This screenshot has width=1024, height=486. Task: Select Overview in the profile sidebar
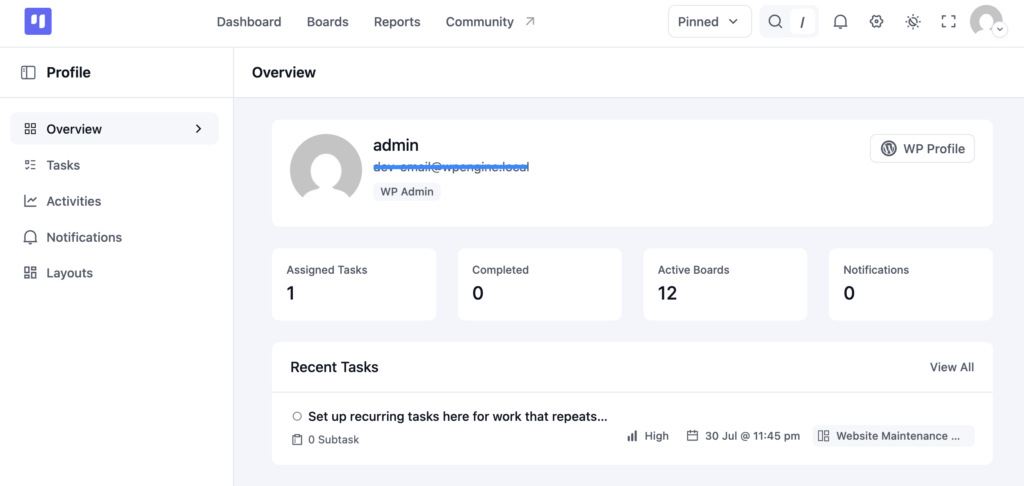(114, 129)
